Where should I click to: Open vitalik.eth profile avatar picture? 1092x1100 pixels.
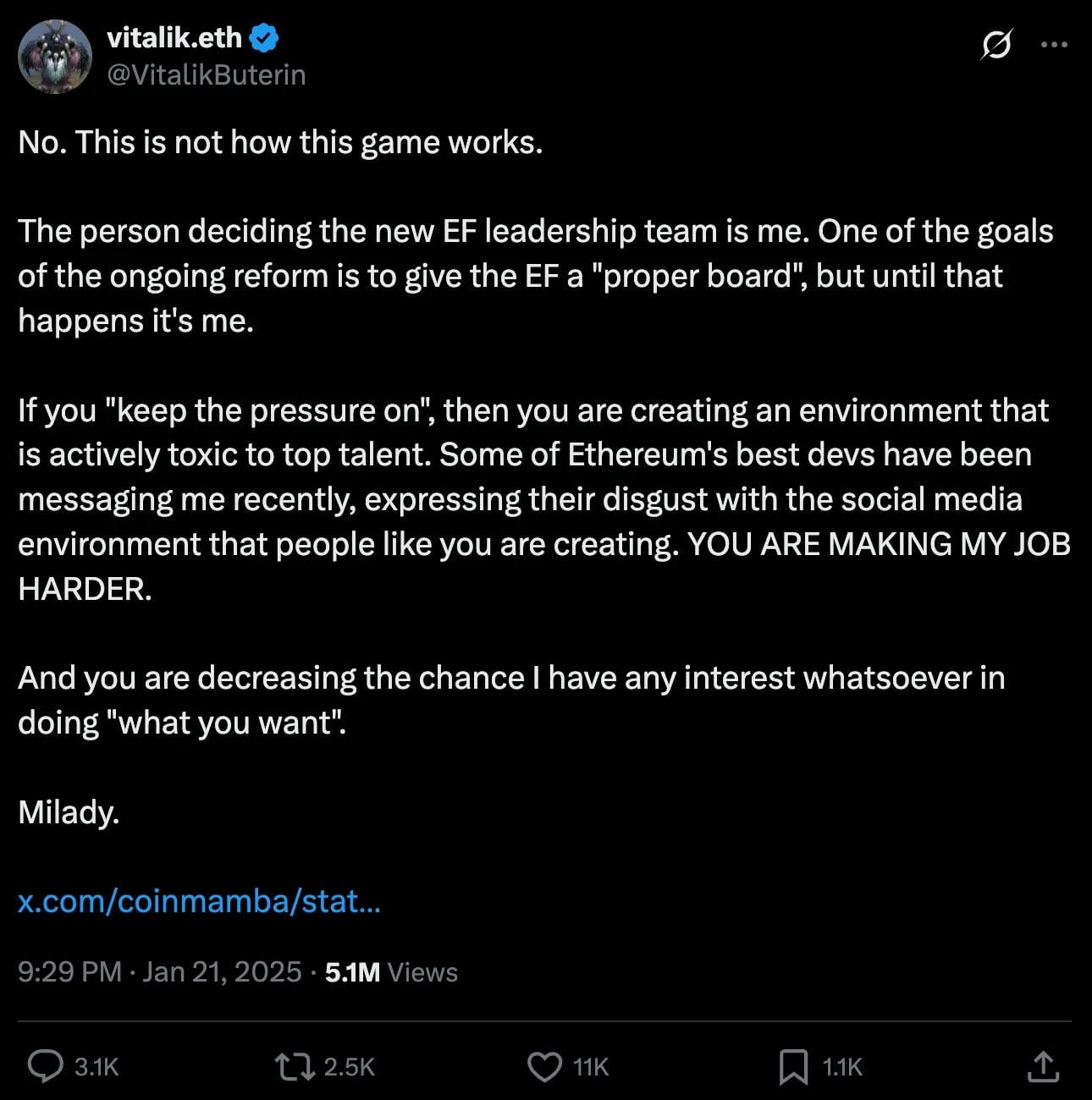(x=55, y=57)
